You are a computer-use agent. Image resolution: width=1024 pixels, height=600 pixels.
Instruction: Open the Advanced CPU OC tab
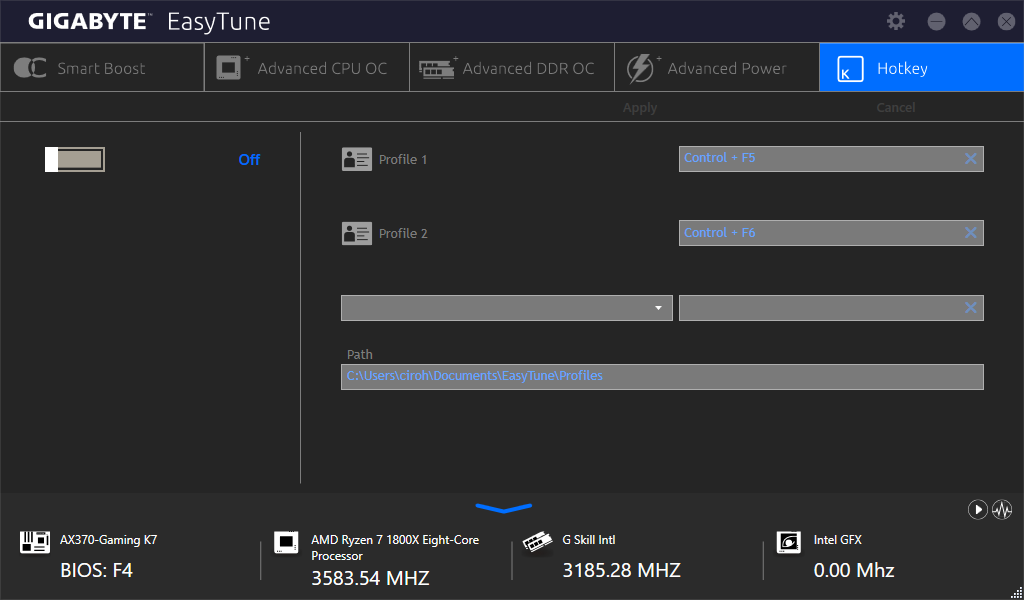click(x=306, y=68)
